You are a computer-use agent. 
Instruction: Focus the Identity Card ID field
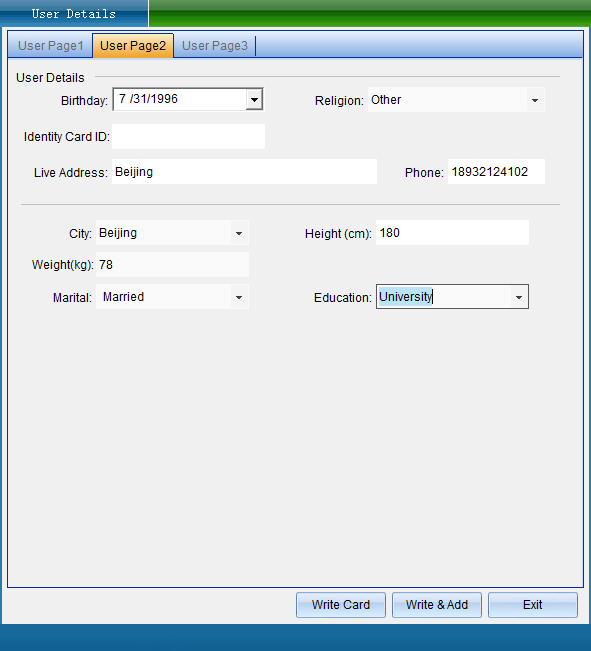189,137
